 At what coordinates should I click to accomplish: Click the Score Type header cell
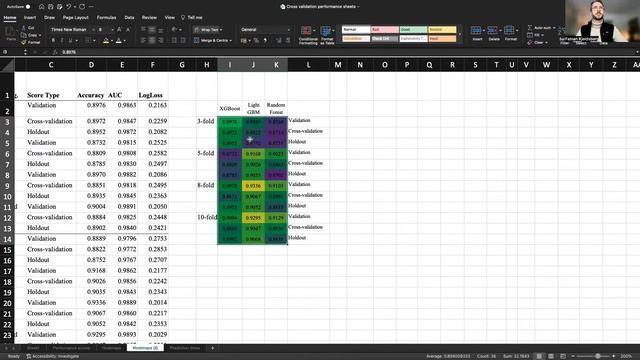[x=50, y=95]
